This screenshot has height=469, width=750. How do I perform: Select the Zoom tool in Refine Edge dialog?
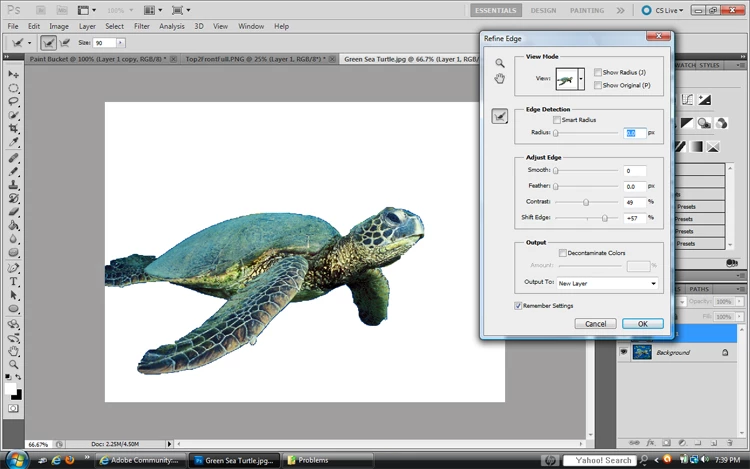click(x=500, y=63)
